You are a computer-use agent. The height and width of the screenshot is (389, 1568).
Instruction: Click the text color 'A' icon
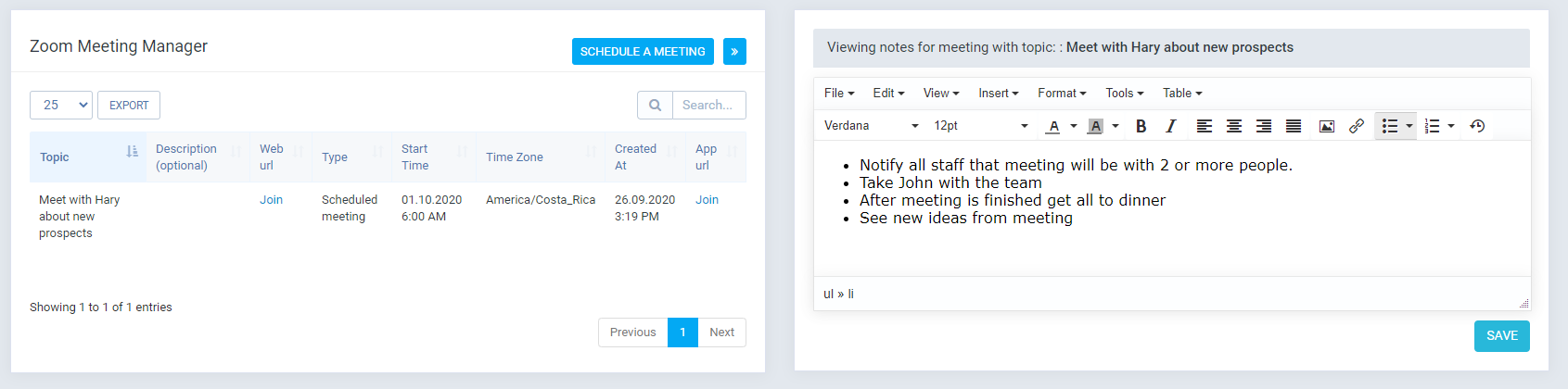click(x=1053, y=126)
